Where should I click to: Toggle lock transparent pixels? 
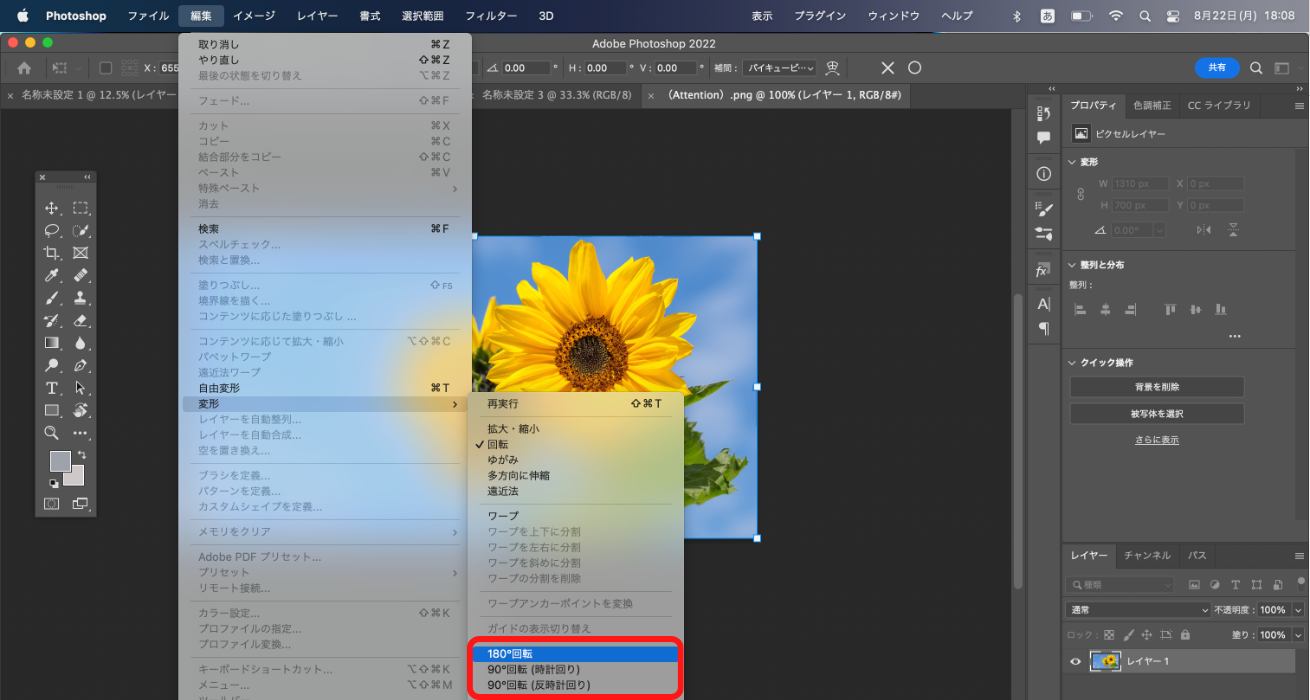(x=1108, y=635)
